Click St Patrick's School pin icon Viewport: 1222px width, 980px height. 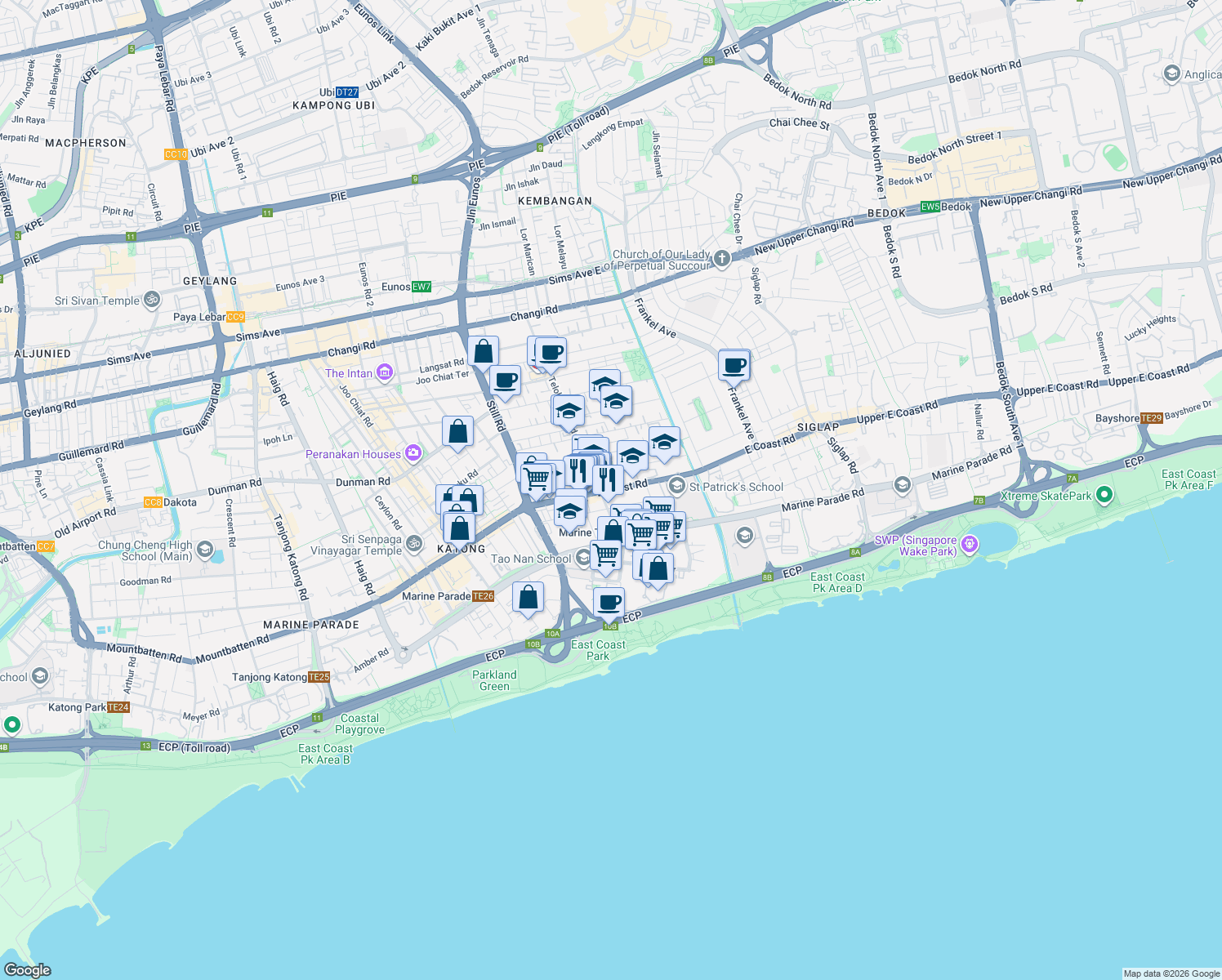click(x=676, y=486)
